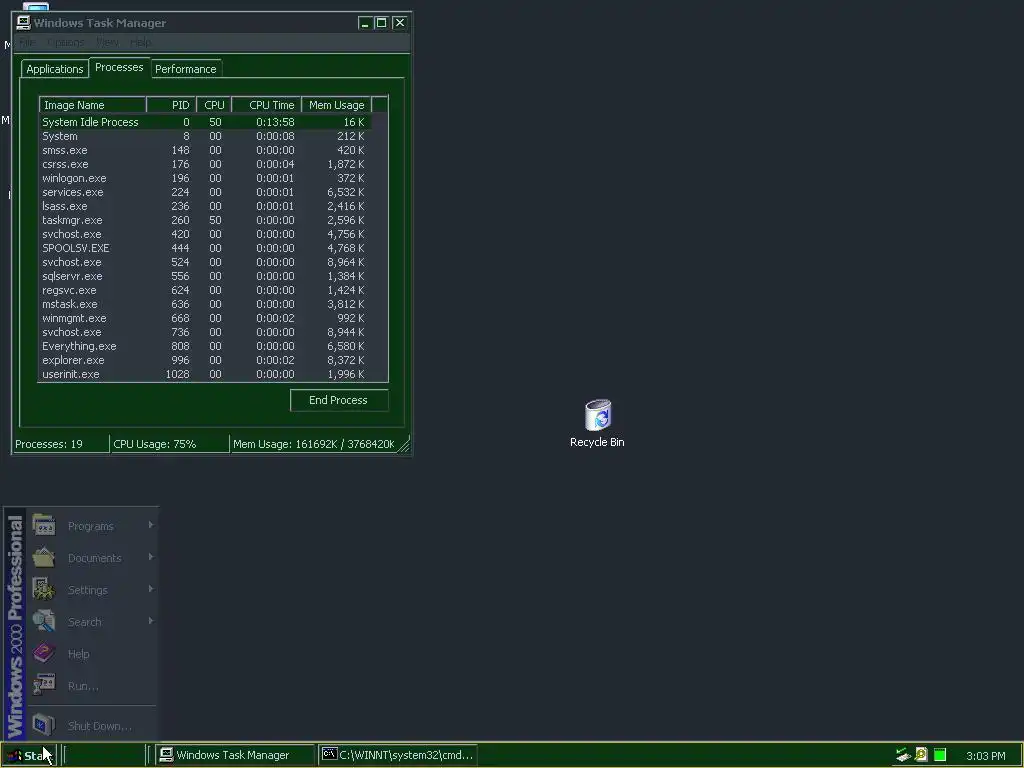This screenshot has width=1024, height=768.
Task: Click the Settings icon in Start menu
Action: (x=44, y=589)
